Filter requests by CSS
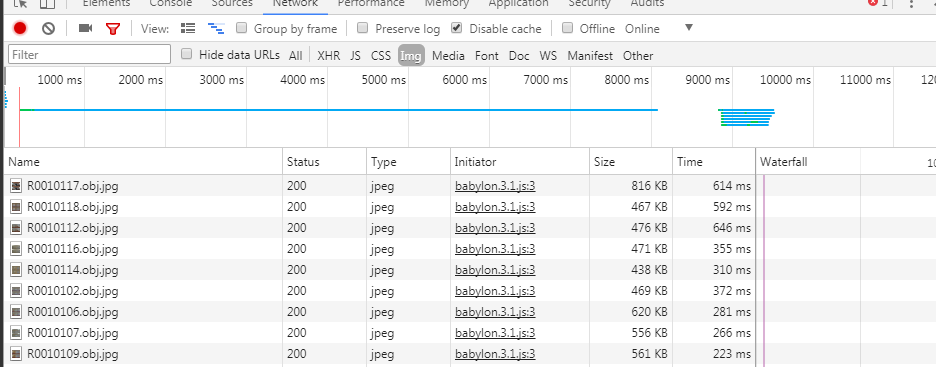 click(x=381, y=55)
